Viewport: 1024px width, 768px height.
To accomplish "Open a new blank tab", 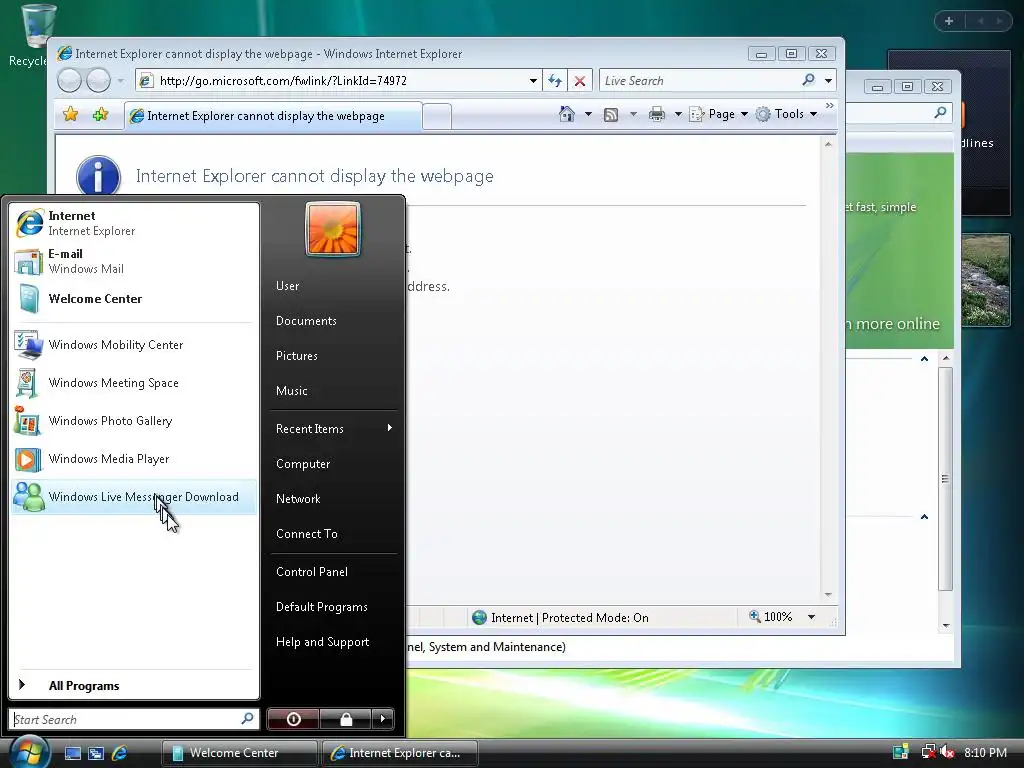I will [x=437, y=116].
